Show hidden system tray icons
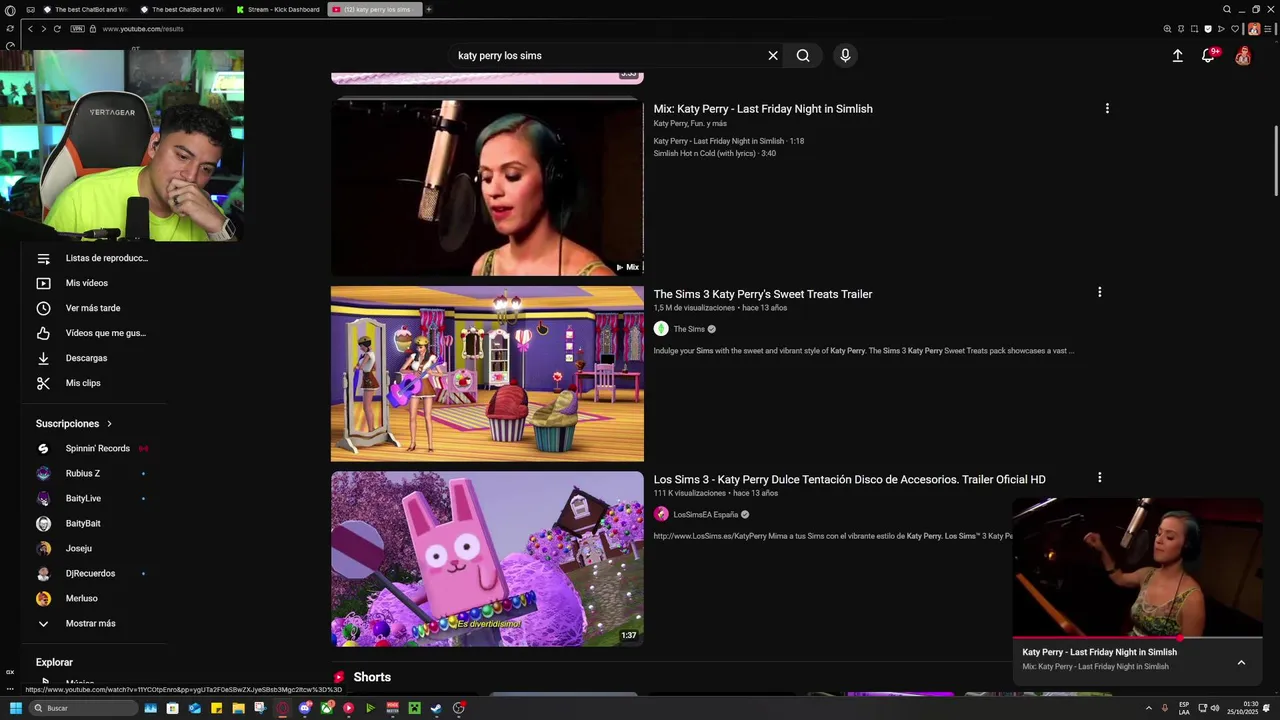 coord(1148,708)
